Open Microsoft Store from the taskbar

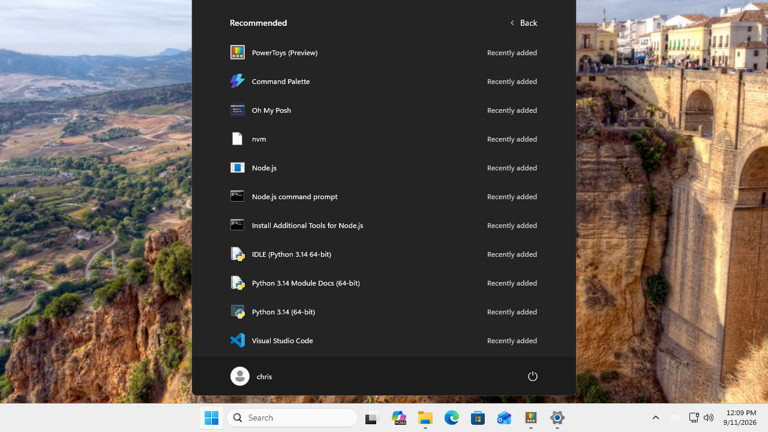pos(478,418)
